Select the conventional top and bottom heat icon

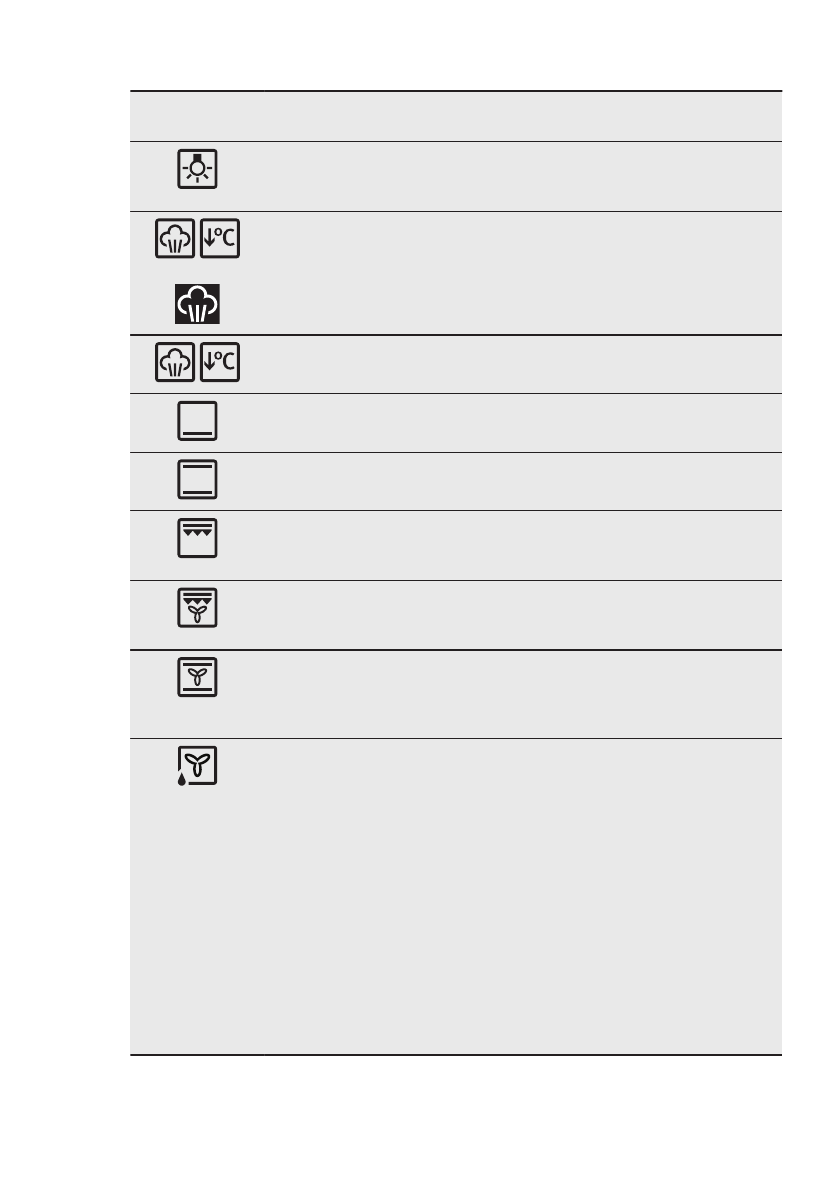pos(198,479)
